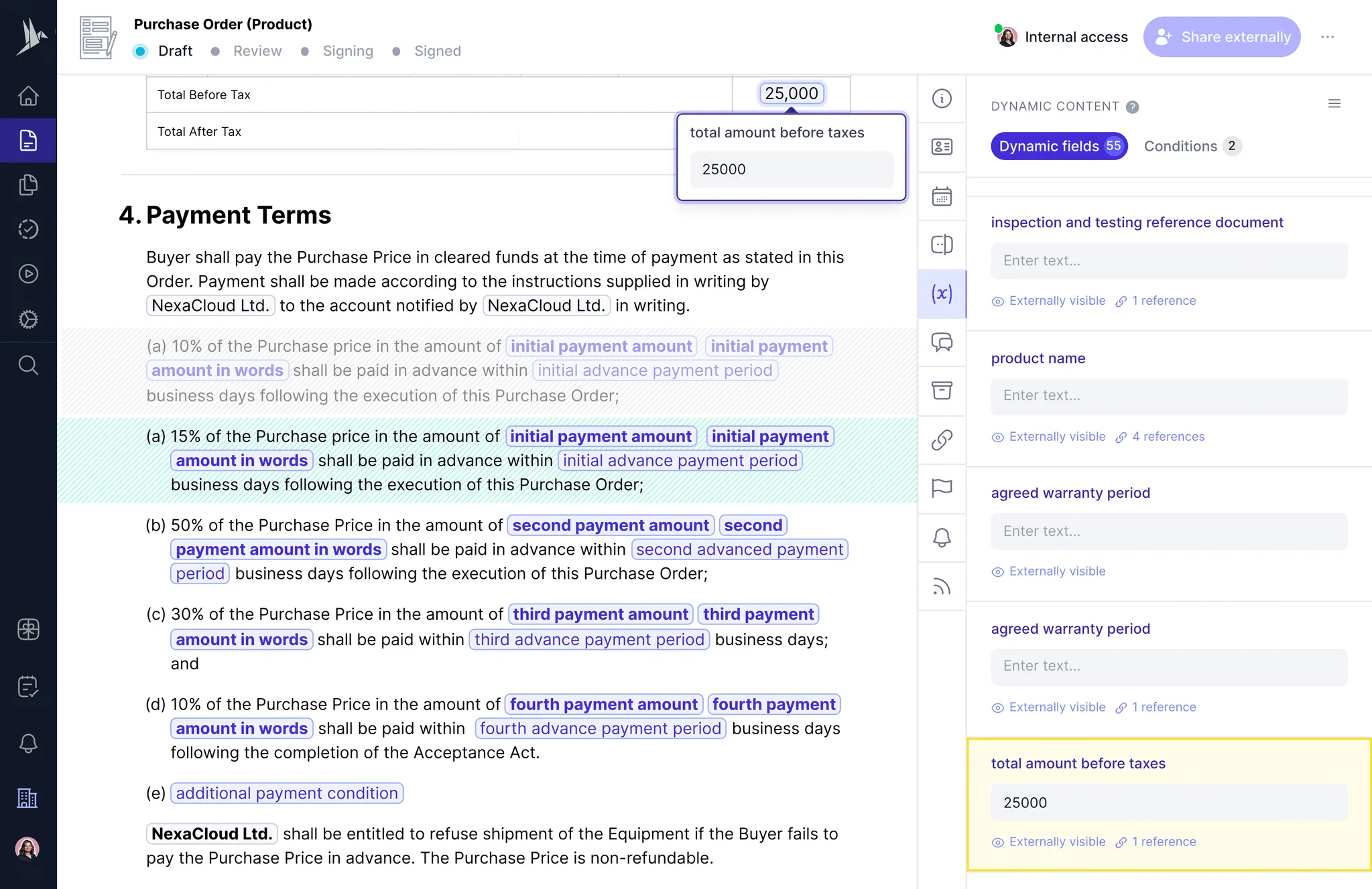
Task: Open the archive box icon
Action: [942, 390]
